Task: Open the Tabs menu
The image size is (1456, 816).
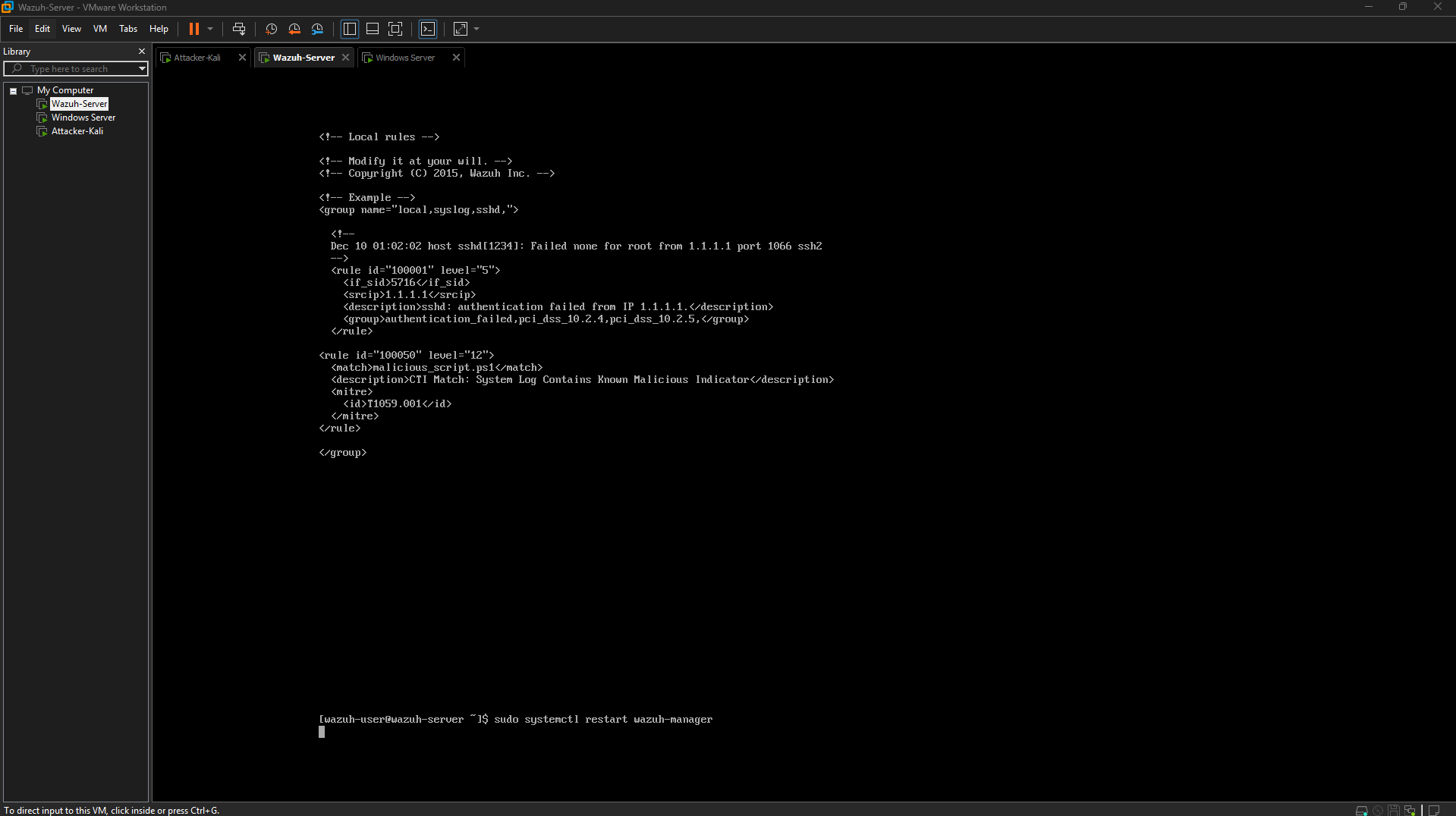Action: point(128,29)
